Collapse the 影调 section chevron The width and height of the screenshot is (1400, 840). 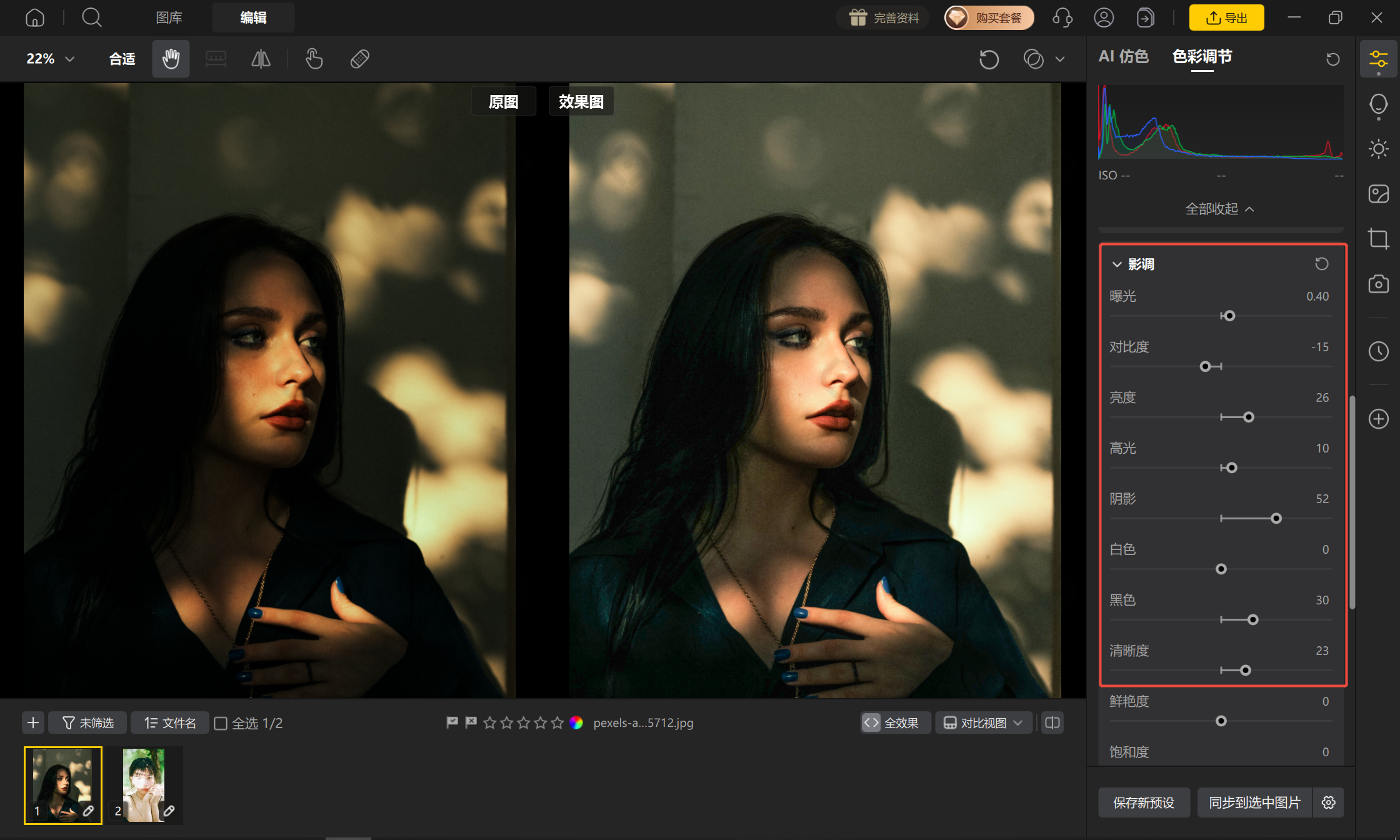(1117, 264)
